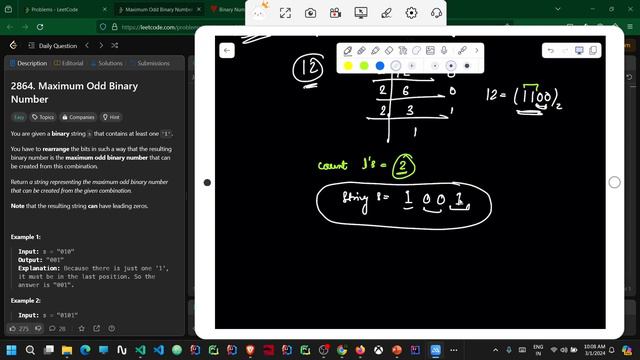Take a screenshot with camera icon
The image size is (640, 360).
click(x=311, y=13)
